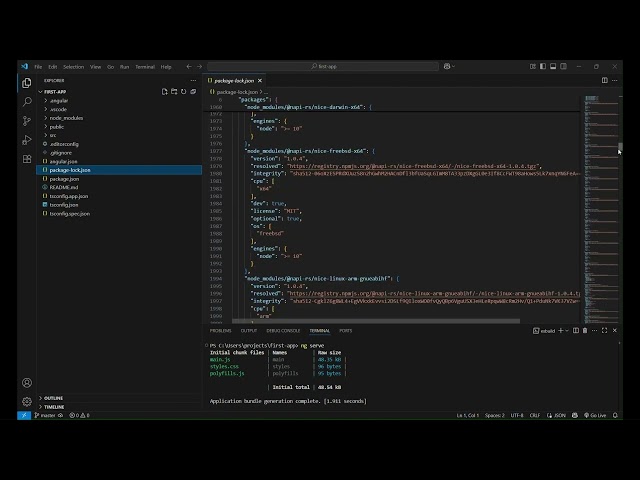Open Manage gear settings icon
This screenshot has height=480, width=640.
click(27, 402)
